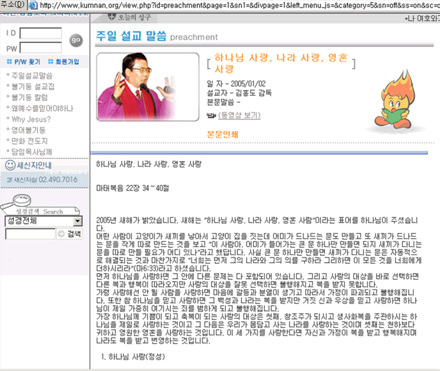Screen dimensions: 440x371
Task: Open 불기둥 칼럼 menu item
Action: [29, 97]
